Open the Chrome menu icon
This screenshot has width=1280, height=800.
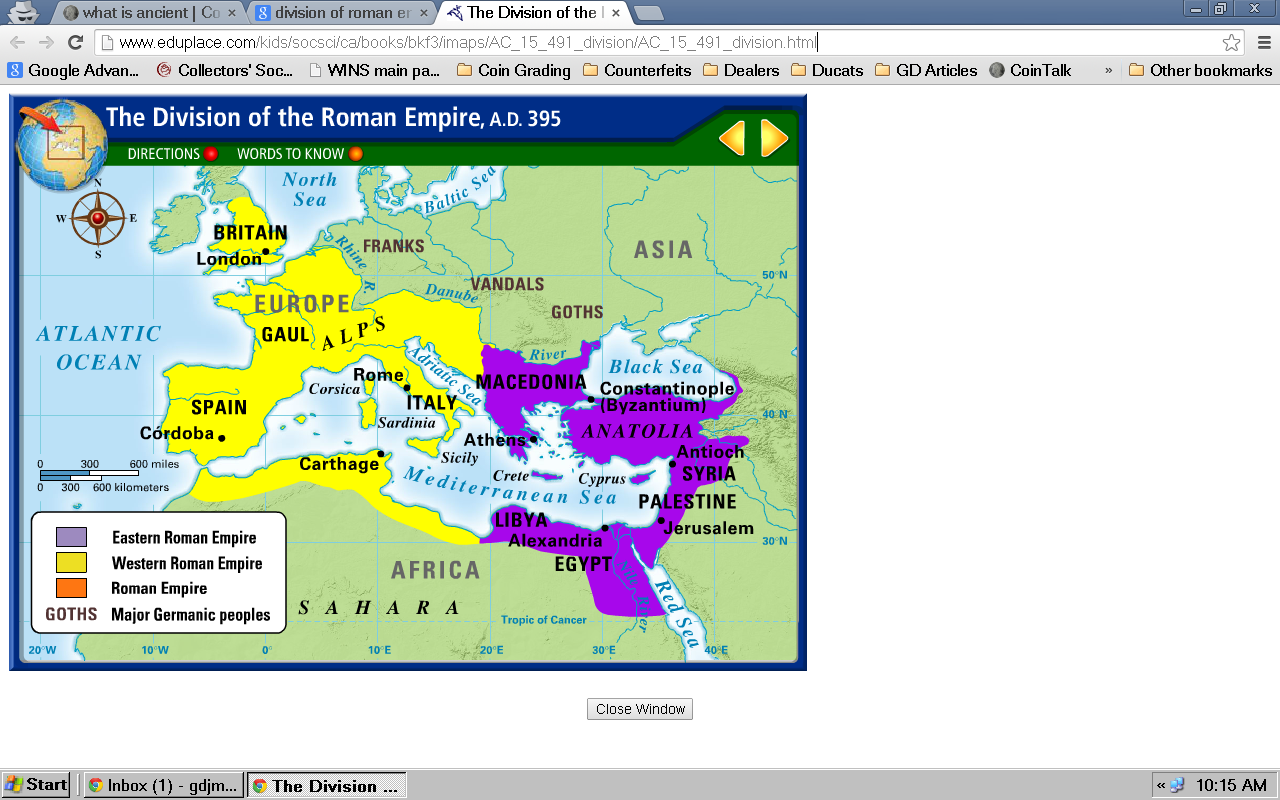click(x=1263, y=42)
